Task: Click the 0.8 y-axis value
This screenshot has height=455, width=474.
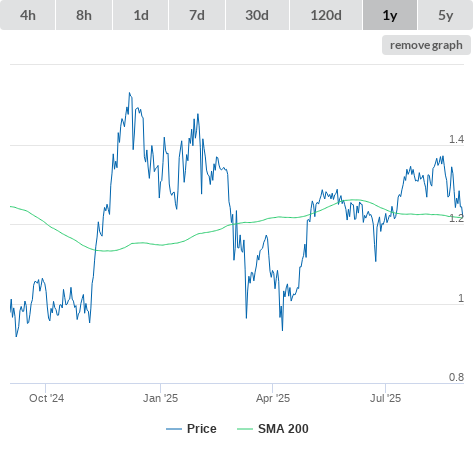Action: pos(456,377)
